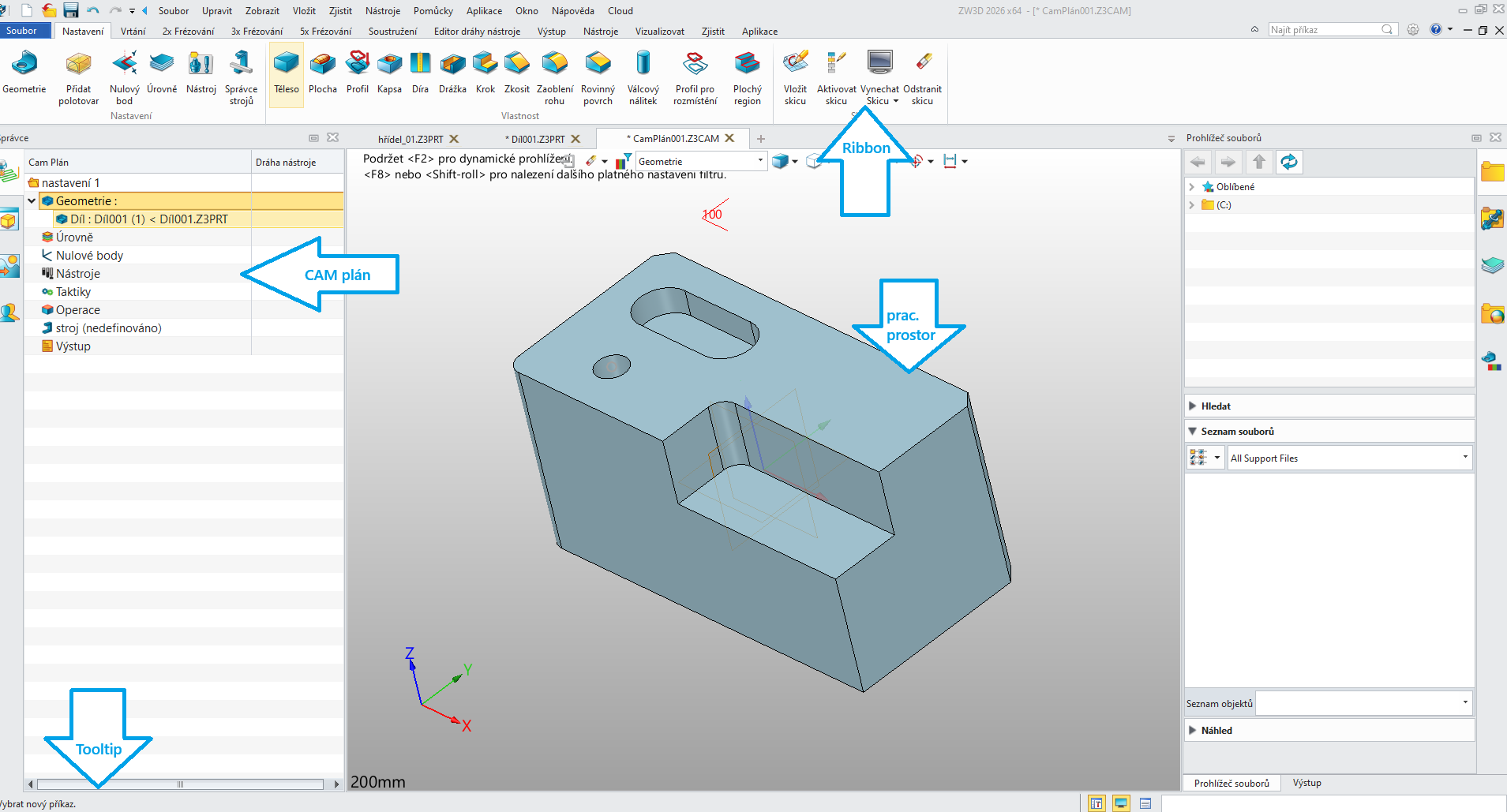Screen dimensions: 1507x812
Task: Choose Zaoblení rohu tool
Action: (555, 77)
